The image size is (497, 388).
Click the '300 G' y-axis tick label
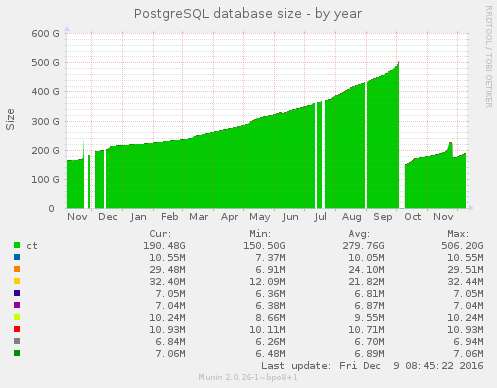point(45,121)
